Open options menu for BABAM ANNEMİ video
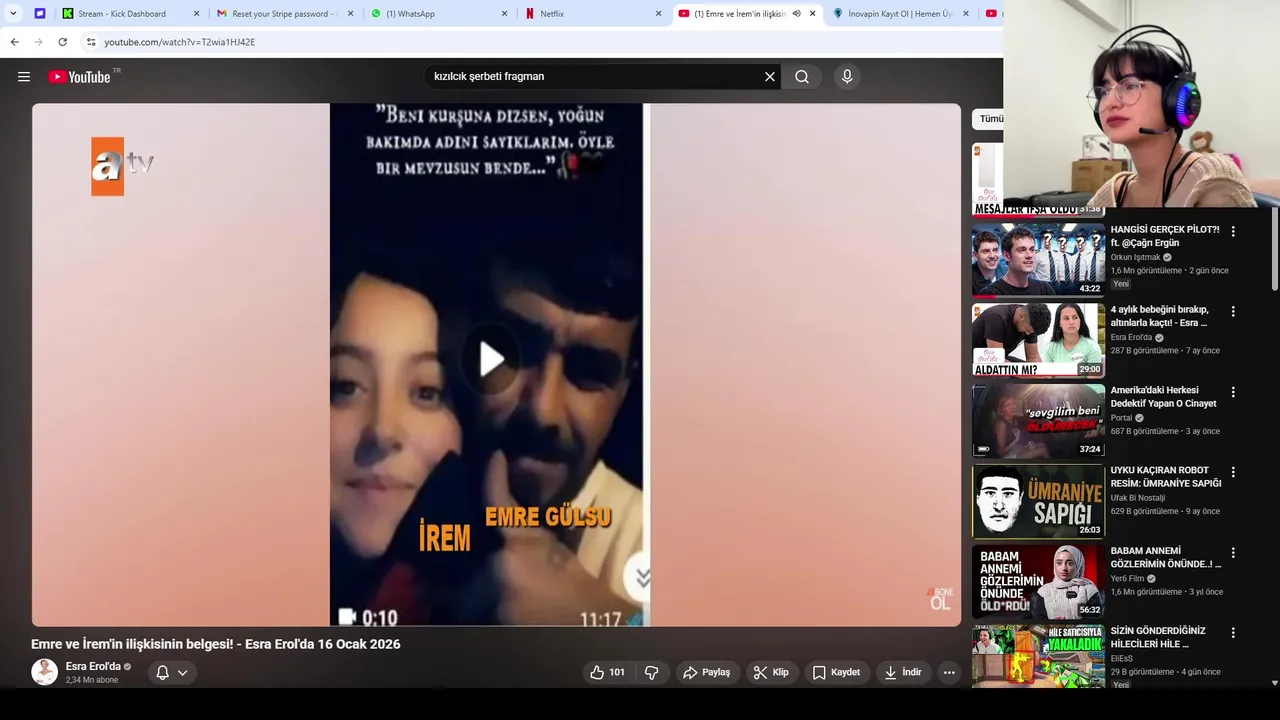 [1233, 552]
